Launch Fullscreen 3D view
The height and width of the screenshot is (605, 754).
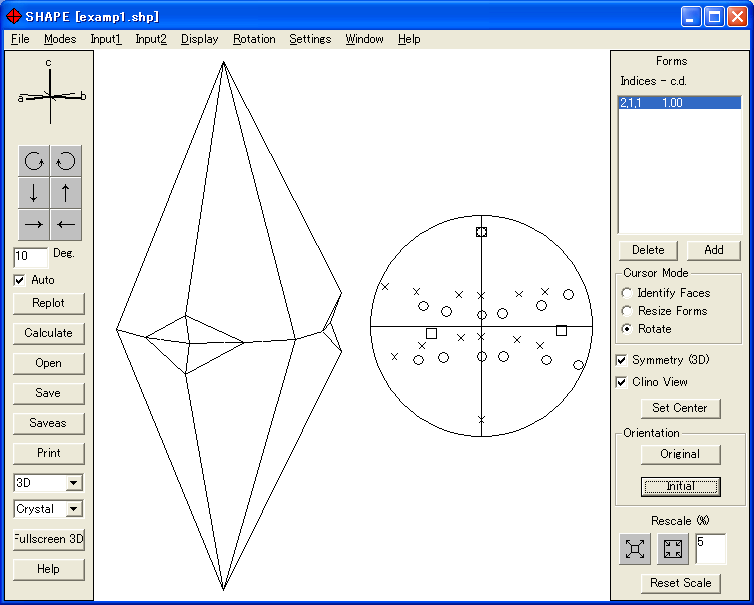click(x=49, y=539)
